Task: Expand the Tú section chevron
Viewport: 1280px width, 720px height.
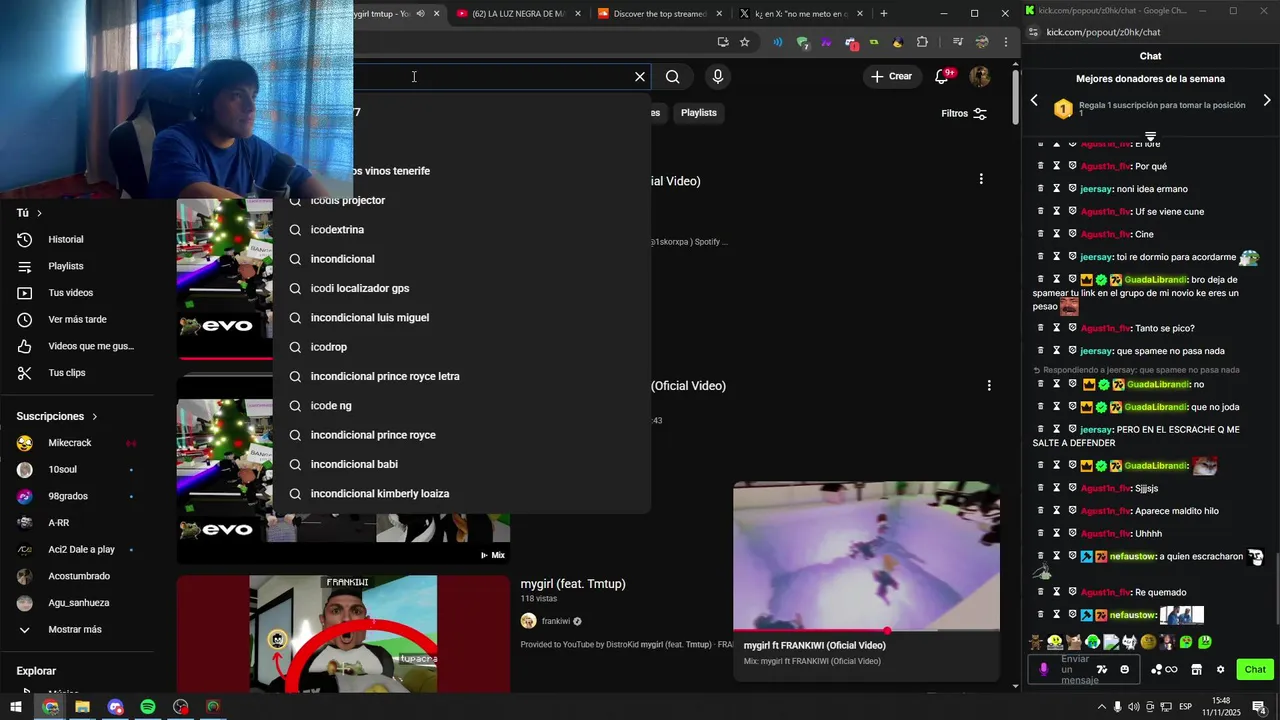Action: [x=39, y=213]
